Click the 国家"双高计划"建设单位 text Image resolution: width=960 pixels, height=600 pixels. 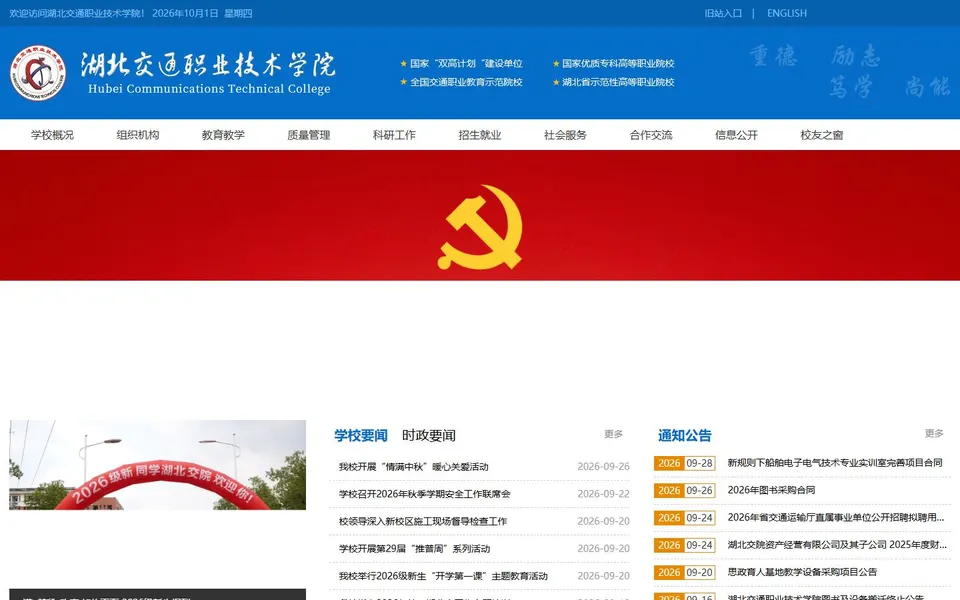click(x=466, y=64)
